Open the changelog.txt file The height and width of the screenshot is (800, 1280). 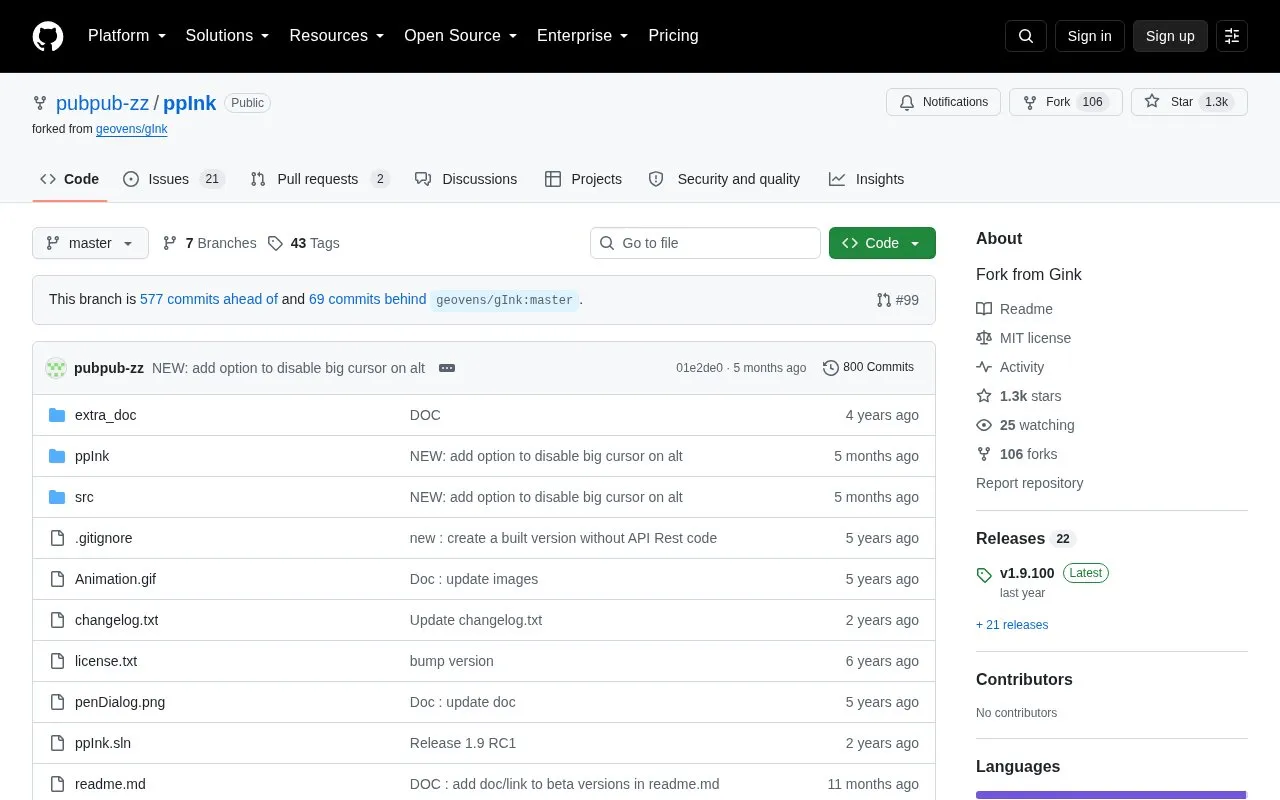(116, 620)
